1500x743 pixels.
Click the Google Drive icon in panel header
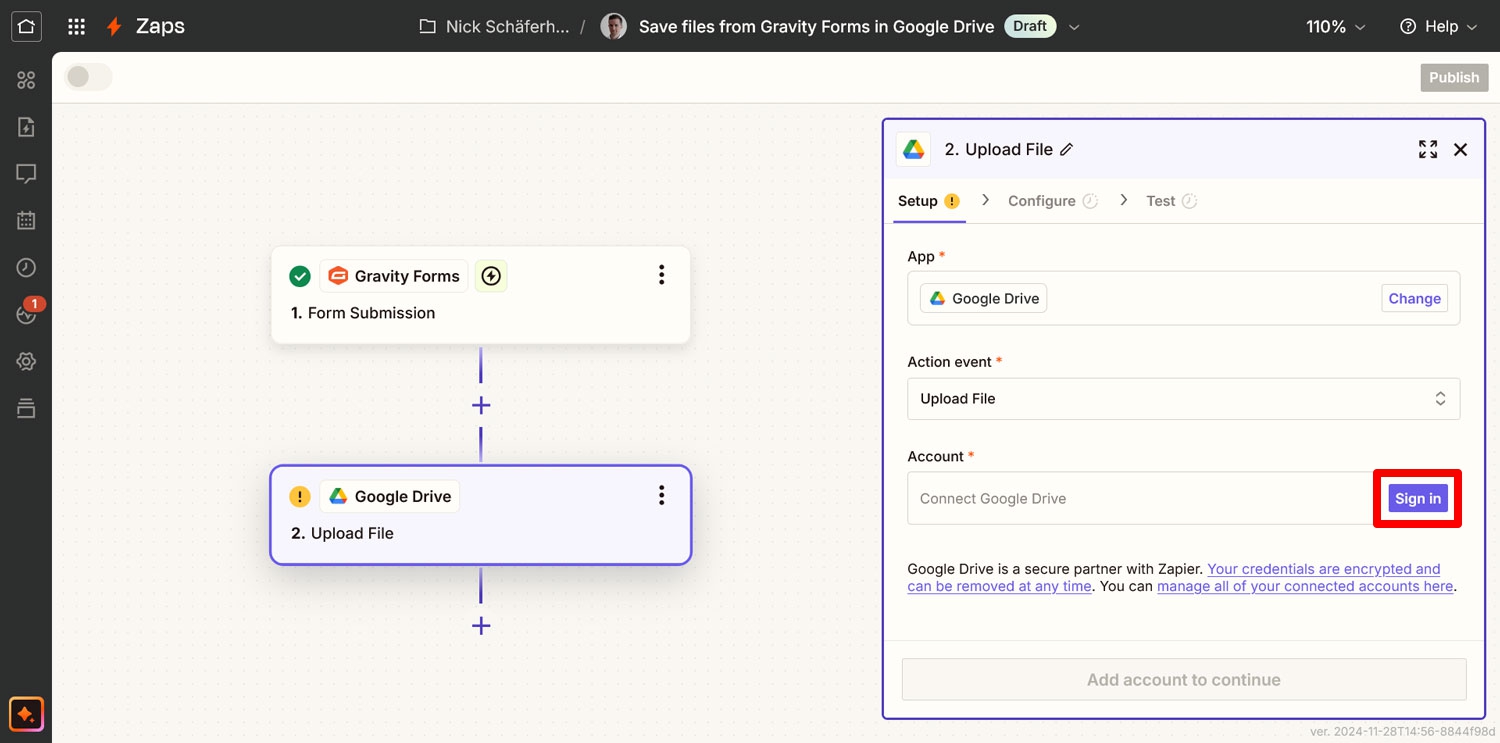913,149
